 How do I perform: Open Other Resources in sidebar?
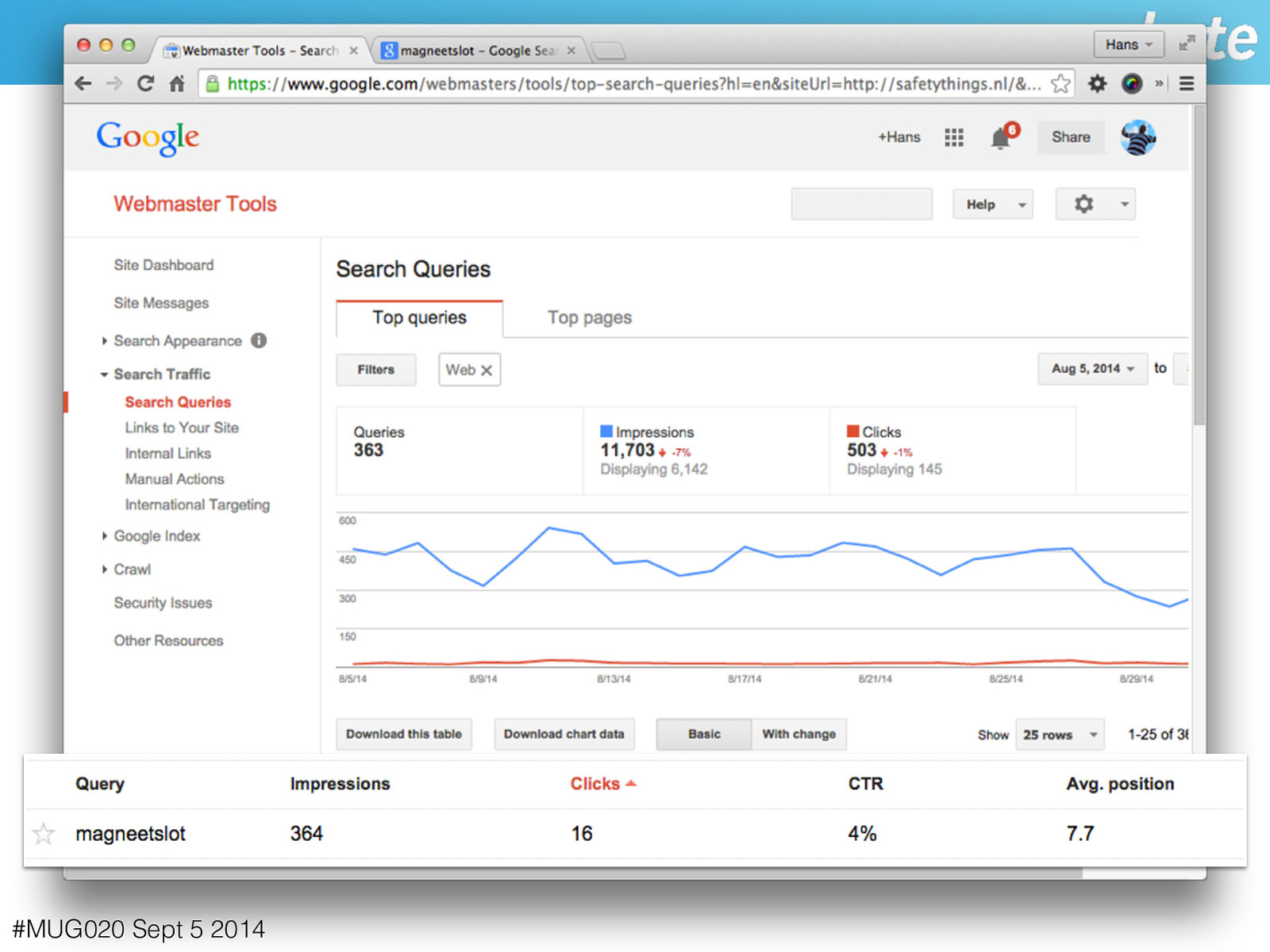168,640
